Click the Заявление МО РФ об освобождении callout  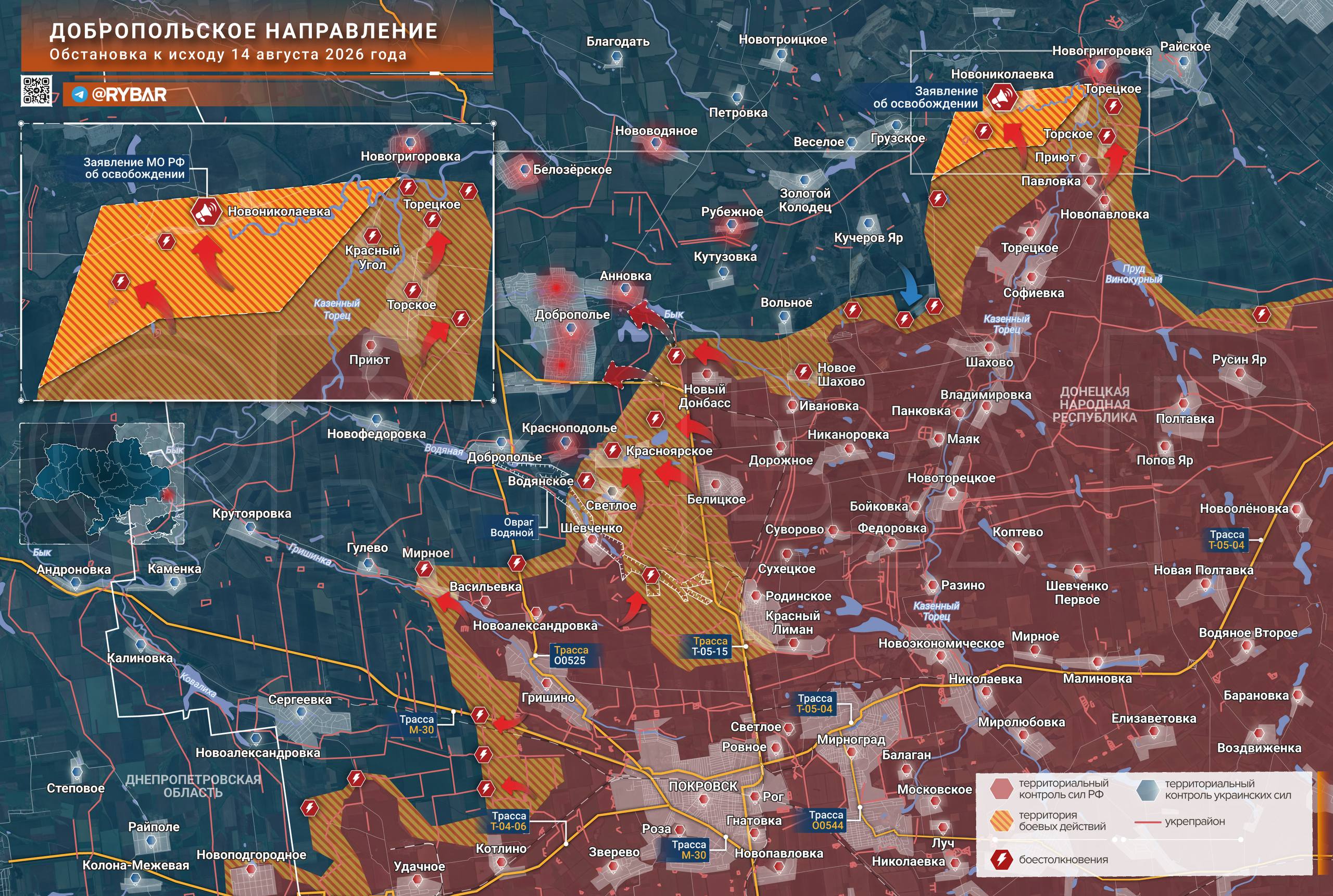coord(135,168)
